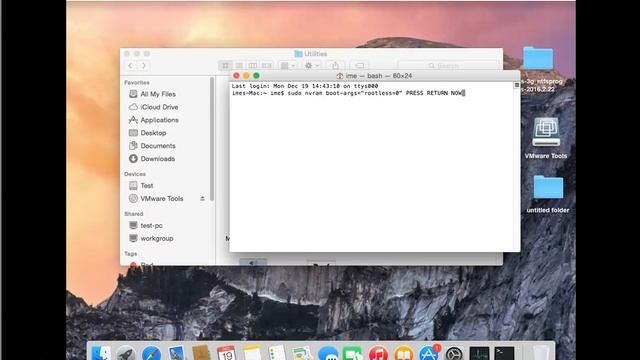The width and height of the screenshot is (640, 360).
Task: Open Messages from the Dock
Action: pos(328,353)
